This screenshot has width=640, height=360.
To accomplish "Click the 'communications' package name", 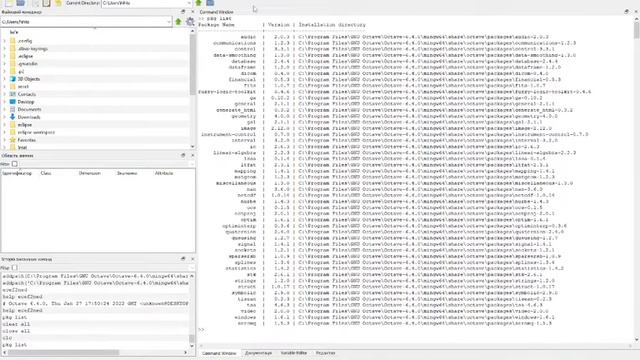I will click(234, 43).
